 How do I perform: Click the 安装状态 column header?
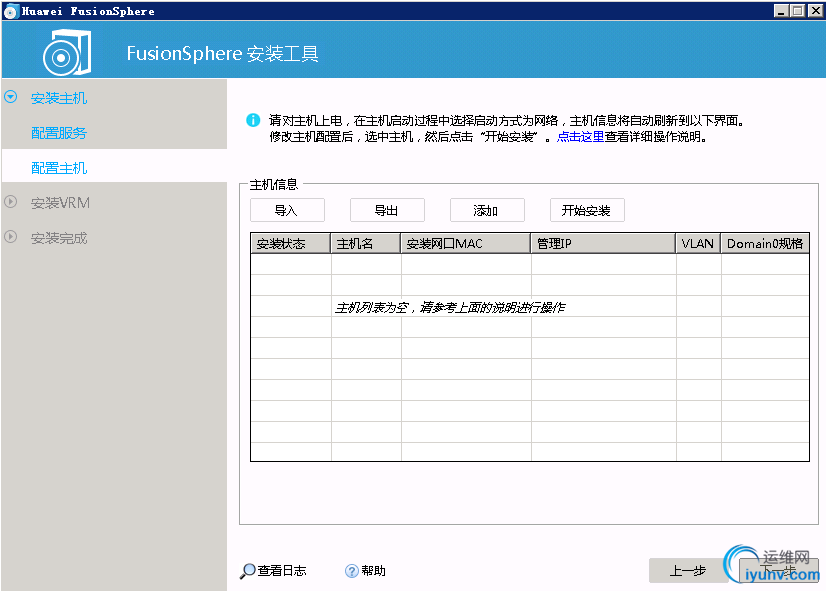pos(291,243)
